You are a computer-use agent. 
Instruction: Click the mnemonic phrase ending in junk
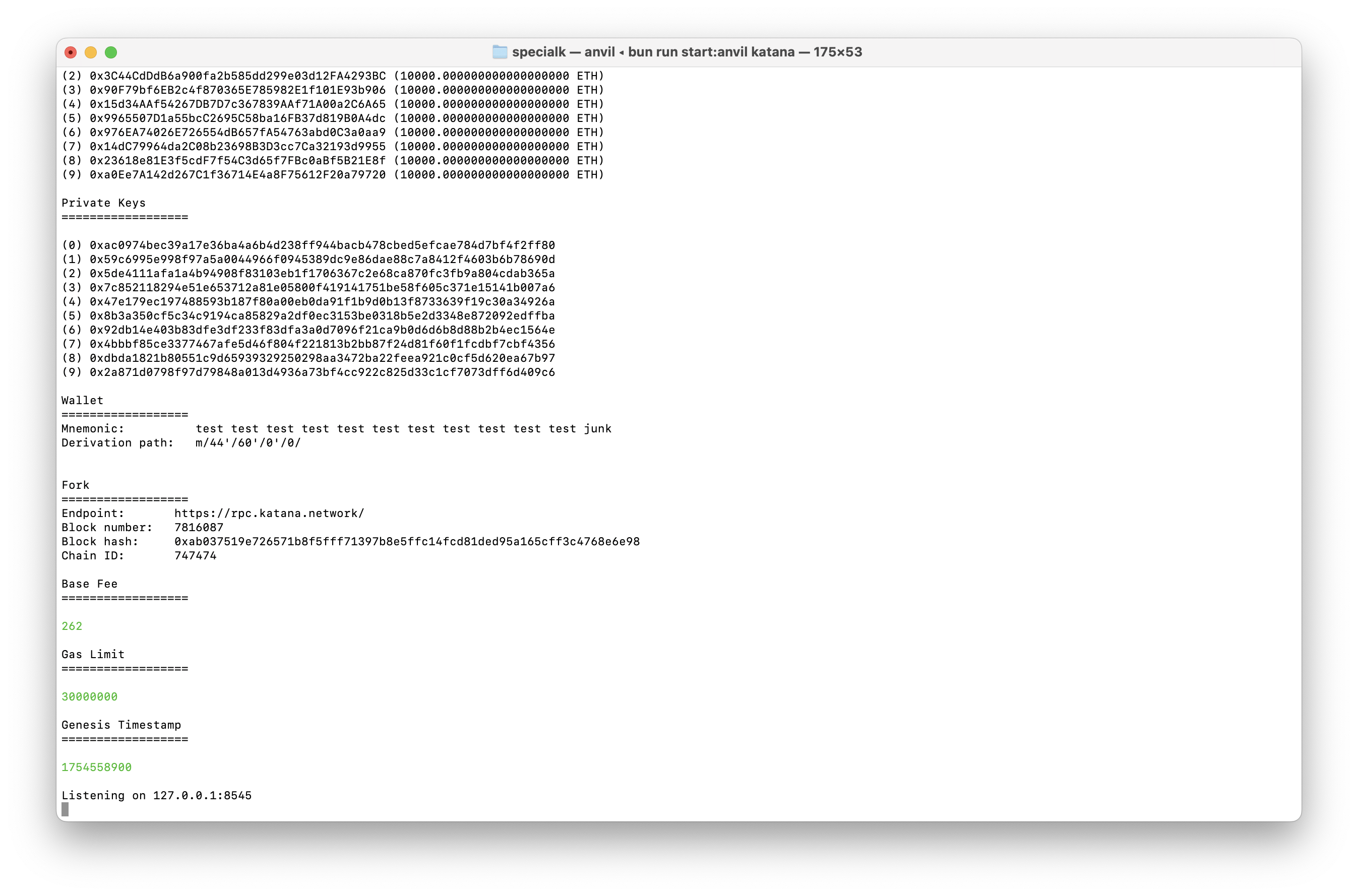(403, 428)
